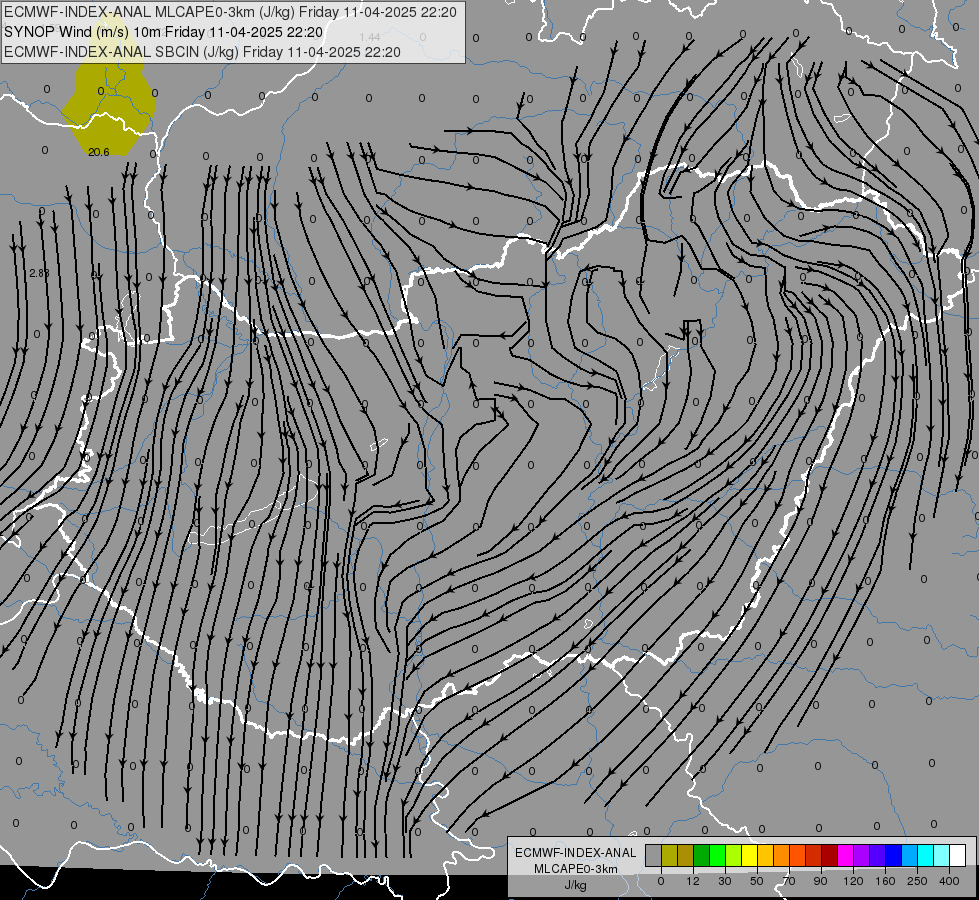Click the 'ECMWF-INDEX-ANAL' label in the legend box

coord(576,853)
